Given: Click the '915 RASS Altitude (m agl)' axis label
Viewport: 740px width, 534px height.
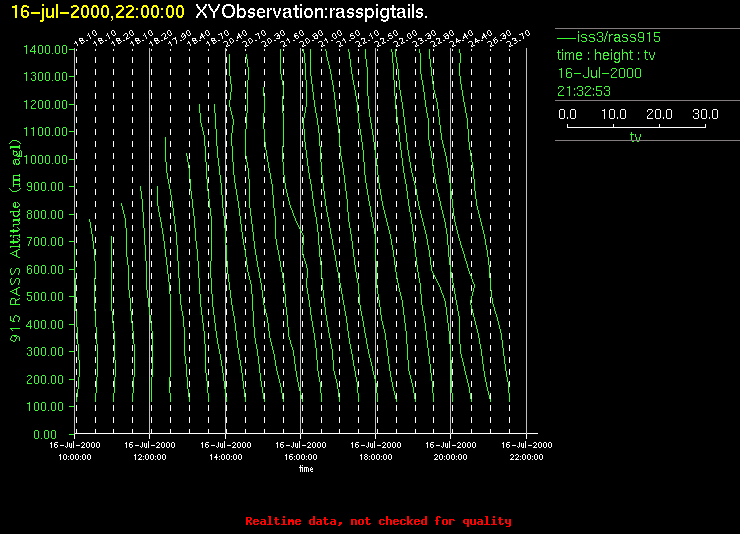Looking at the screenshot, I should pos(16,241).
